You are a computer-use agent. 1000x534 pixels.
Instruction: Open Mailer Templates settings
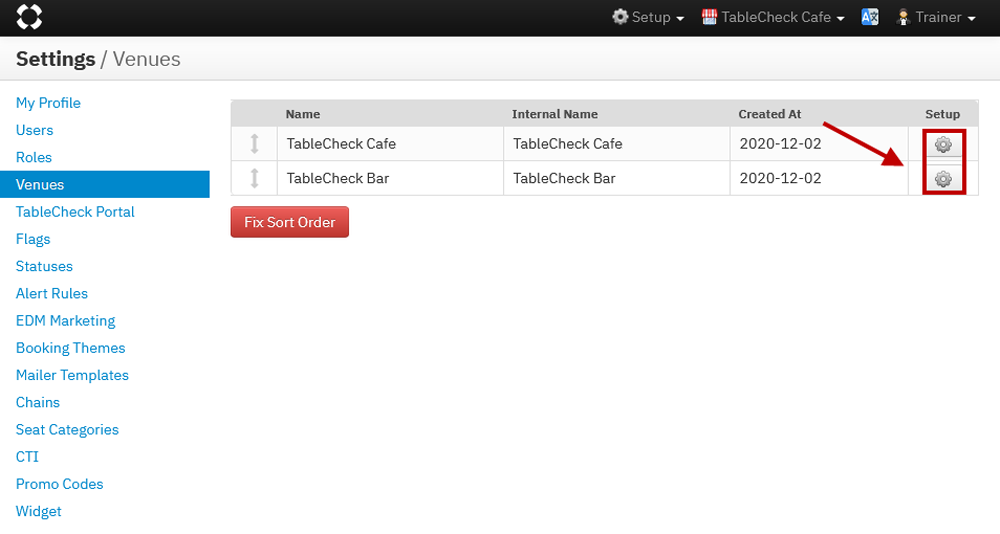coord(72,375)
